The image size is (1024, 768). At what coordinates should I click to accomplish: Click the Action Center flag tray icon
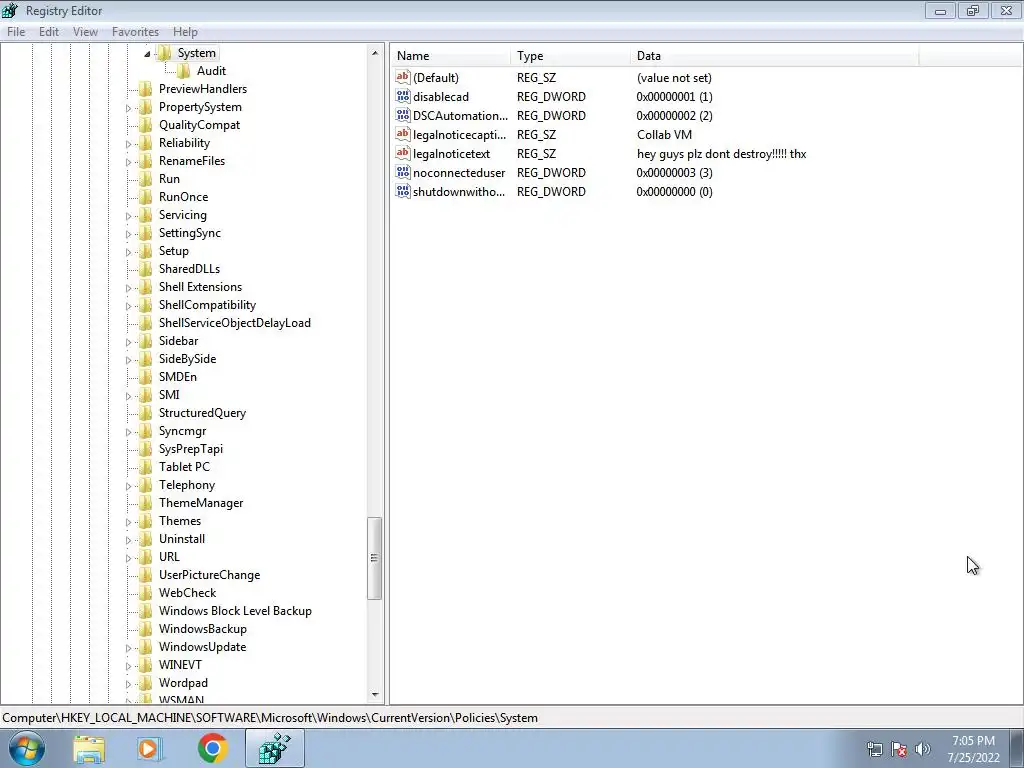tap(899, 749)
